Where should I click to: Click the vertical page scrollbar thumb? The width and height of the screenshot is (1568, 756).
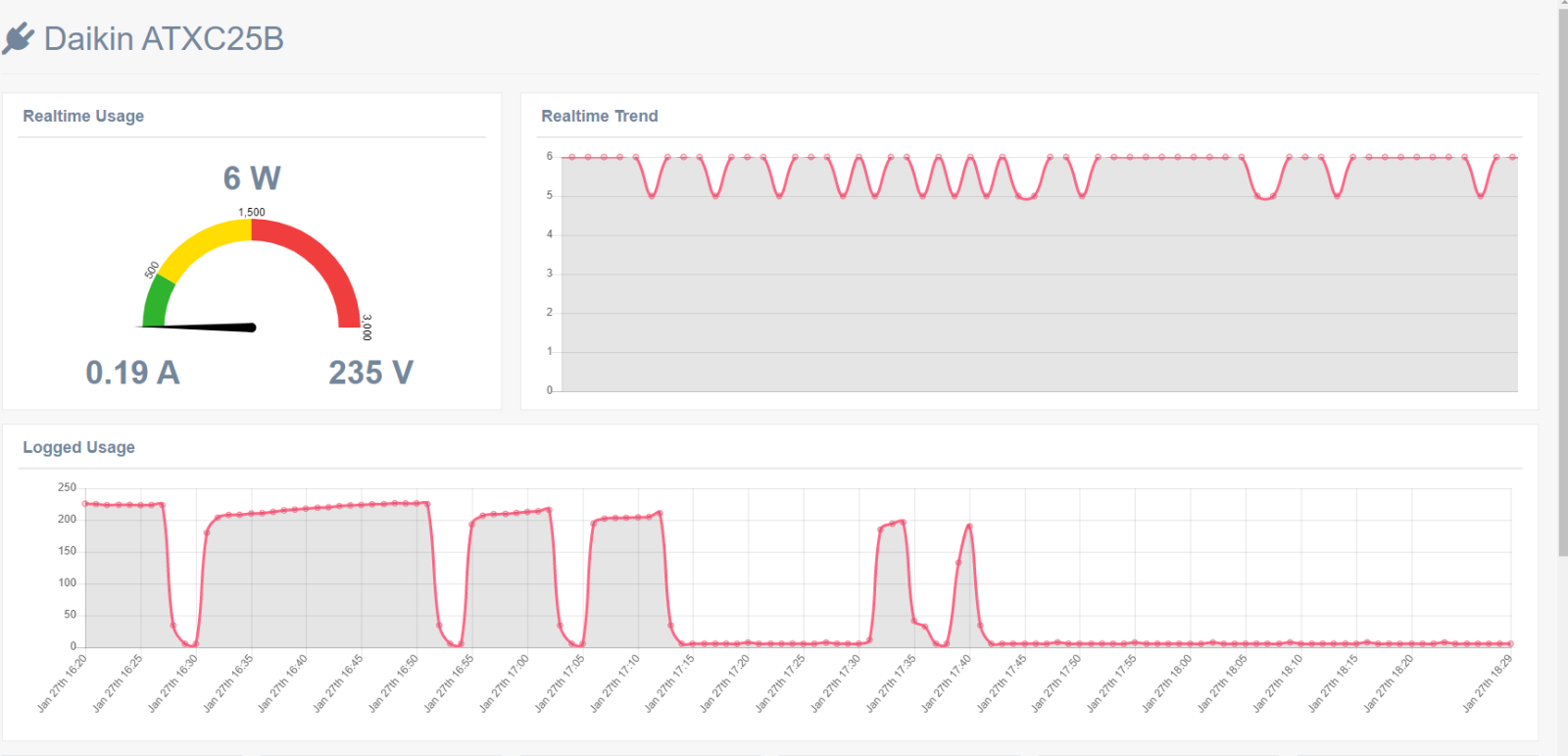[x=1562, y=282]
